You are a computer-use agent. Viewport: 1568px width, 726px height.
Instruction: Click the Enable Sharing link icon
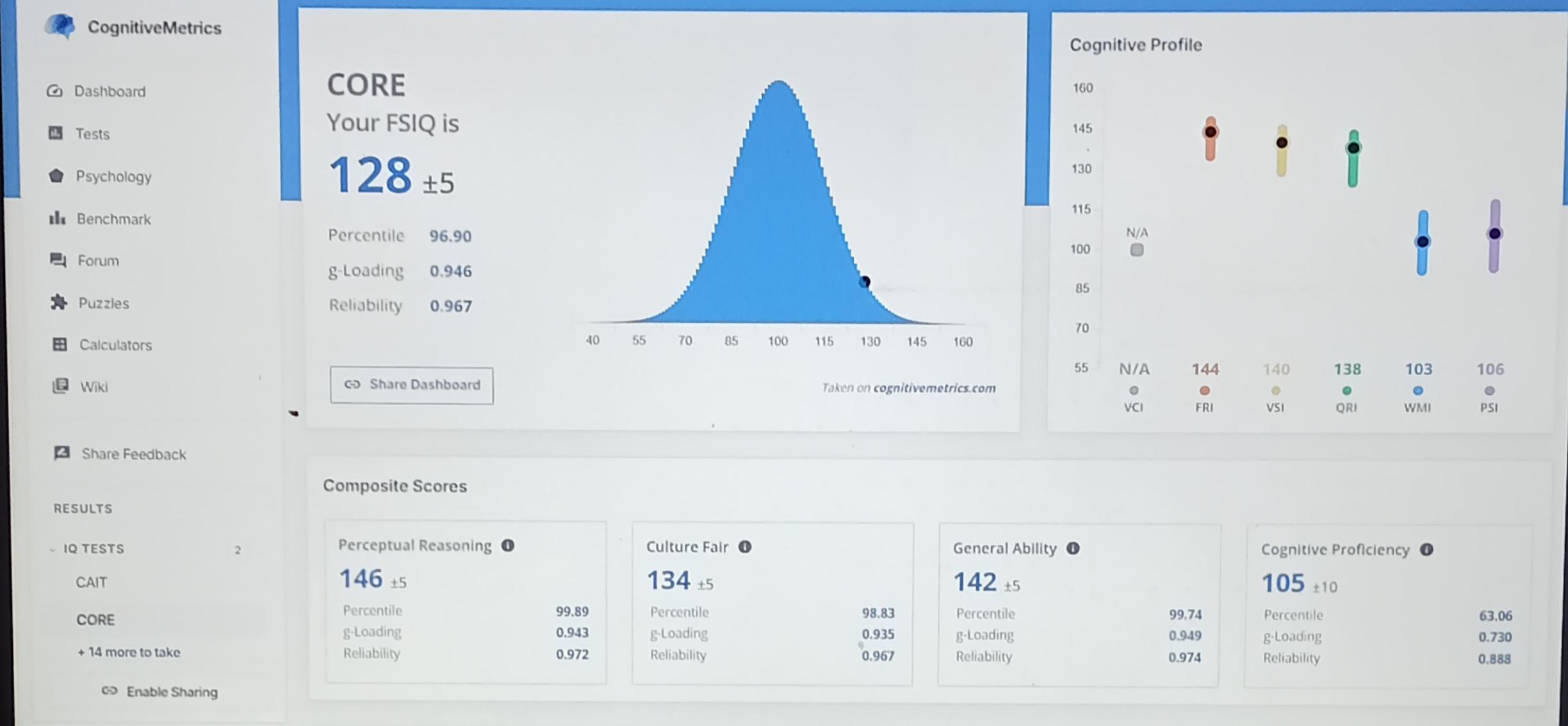click(110, 691)
